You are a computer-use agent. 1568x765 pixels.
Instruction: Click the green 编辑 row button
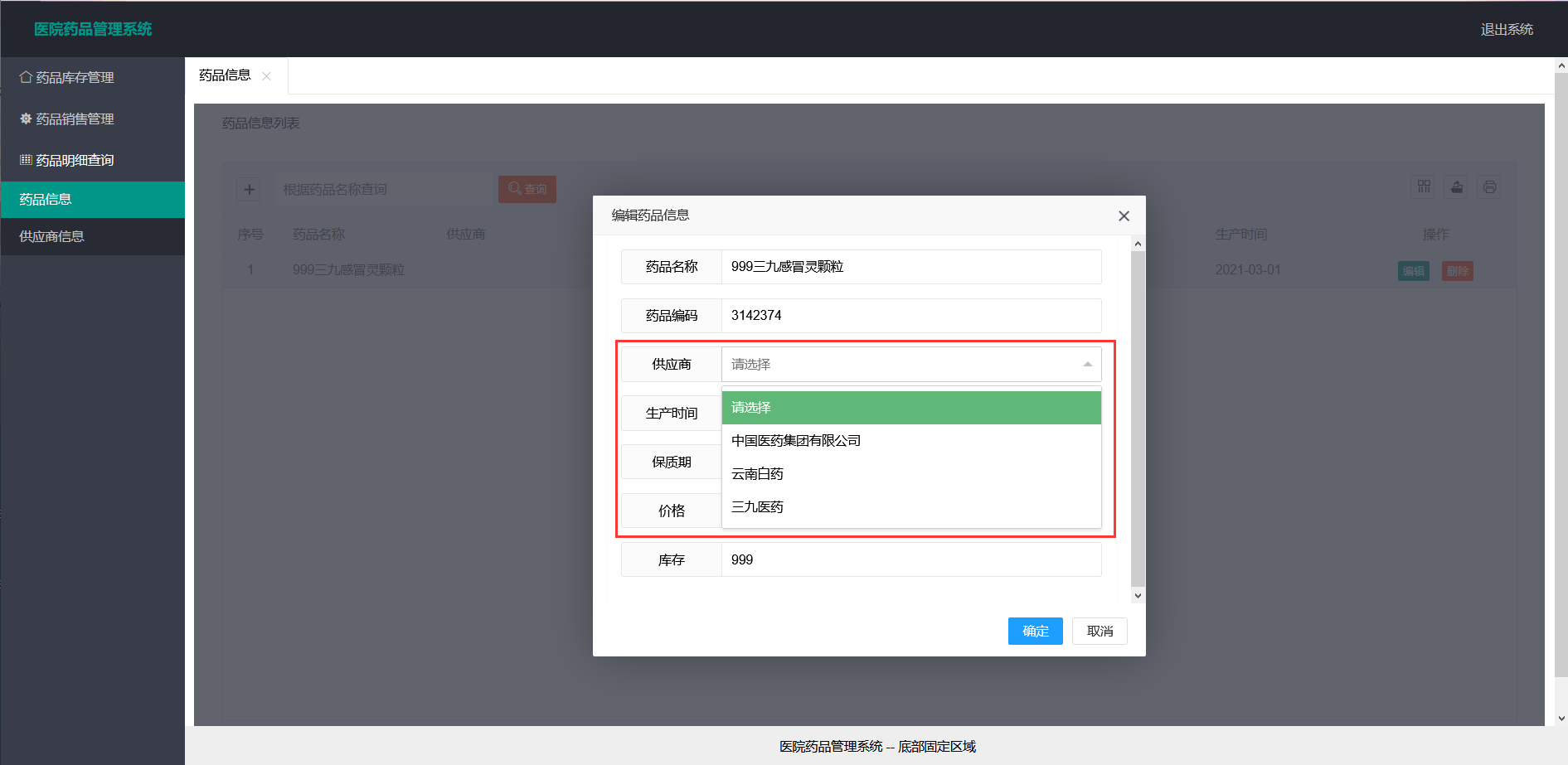[1414, 271]
